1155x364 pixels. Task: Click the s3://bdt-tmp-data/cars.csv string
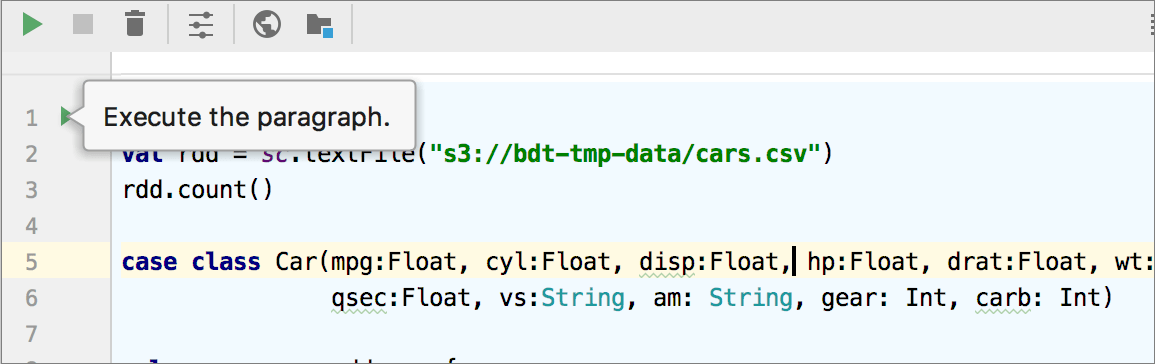click(626, 155)
